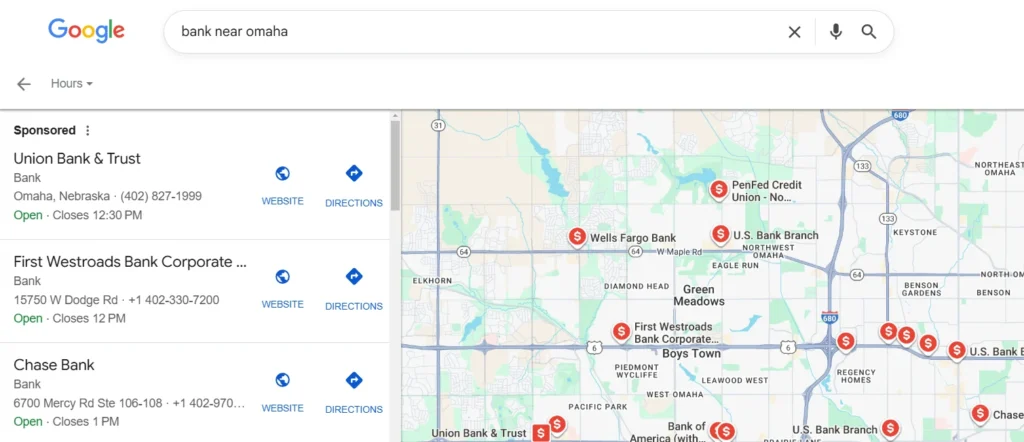The image size is (1024, 442).
Task: Open the Sponsored three-dot options menu
Action: (88, 131)
